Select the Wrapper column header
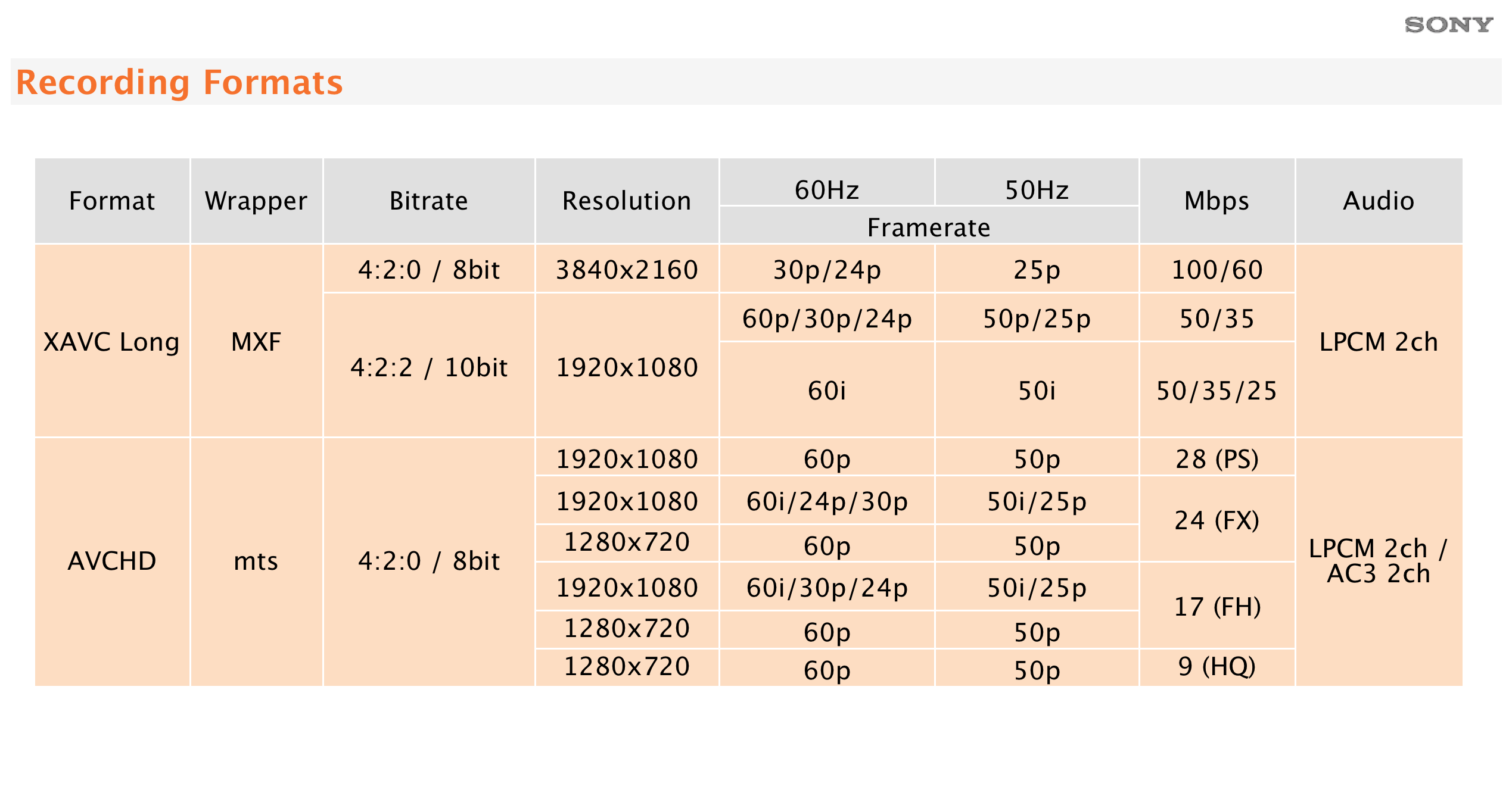Viewport: 1512px width, 799px height. (x=256, y=201)
